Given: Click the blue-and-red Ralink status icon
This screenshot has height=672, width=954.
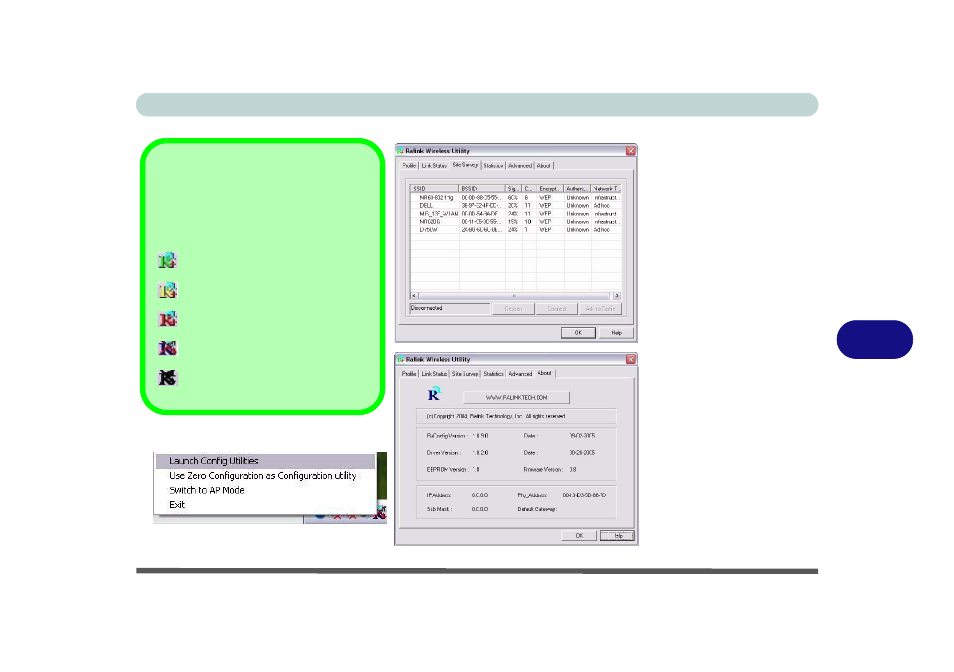Looking at the screenshot, I should [167, 348].
